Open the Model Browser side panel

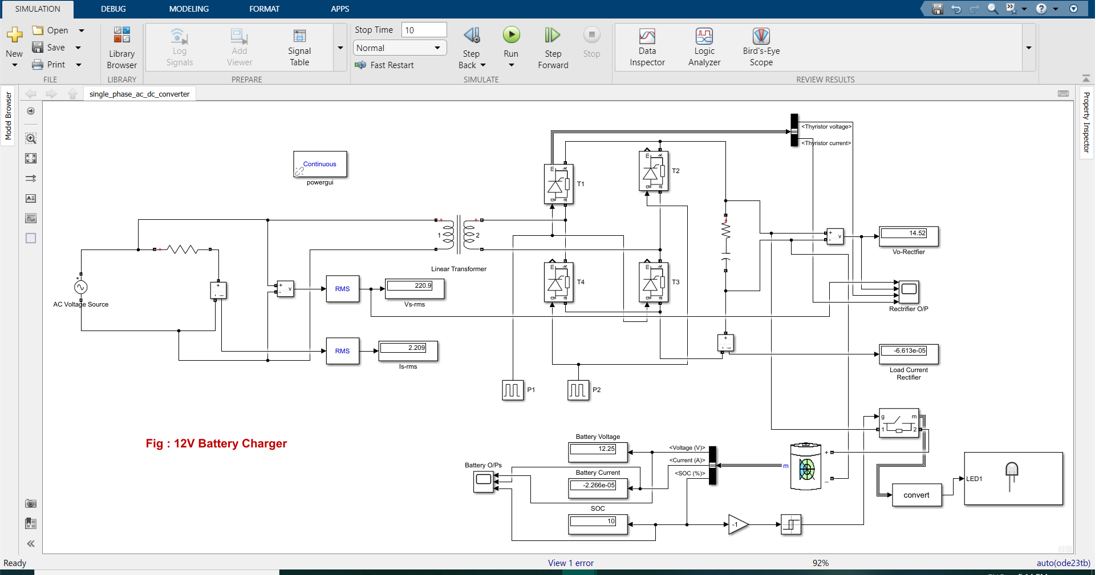click(8, 116)
